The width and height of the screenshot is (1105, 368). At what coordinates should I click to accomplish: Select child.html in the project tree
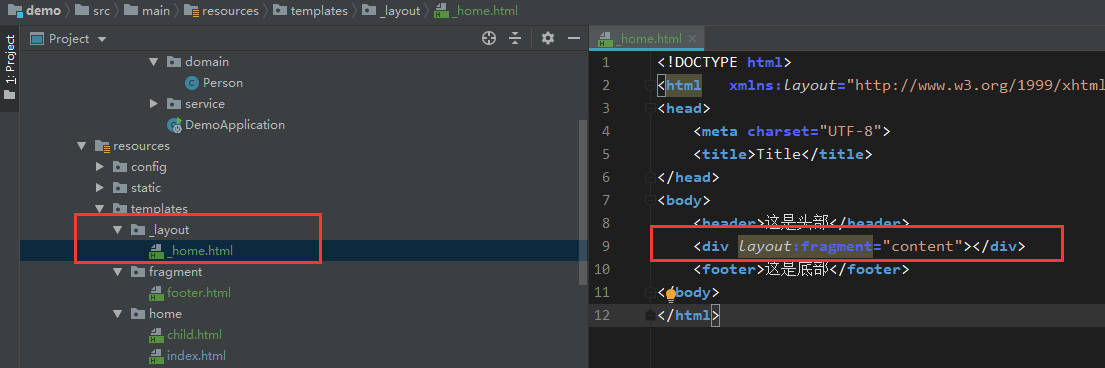(195, 334)
